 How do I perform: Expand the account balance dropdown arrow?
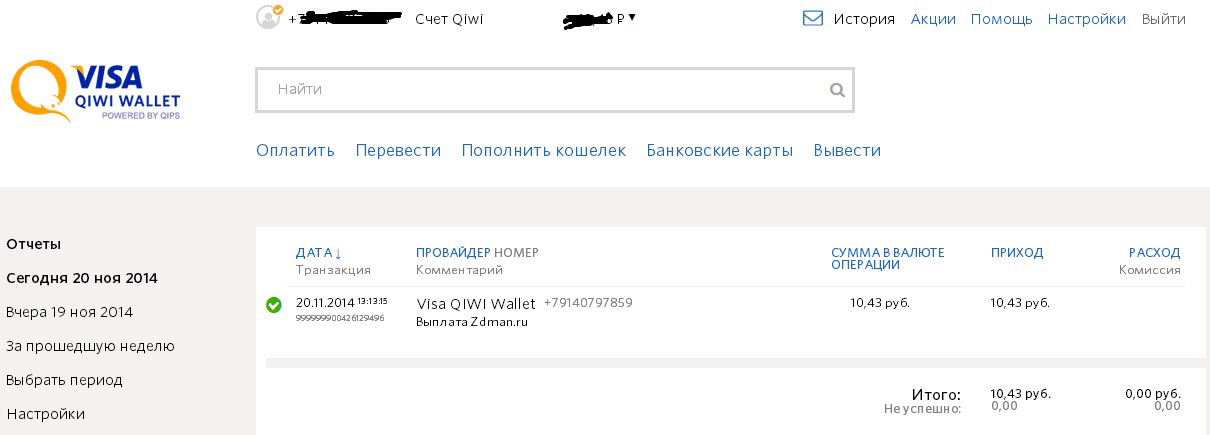pos(632,17)
